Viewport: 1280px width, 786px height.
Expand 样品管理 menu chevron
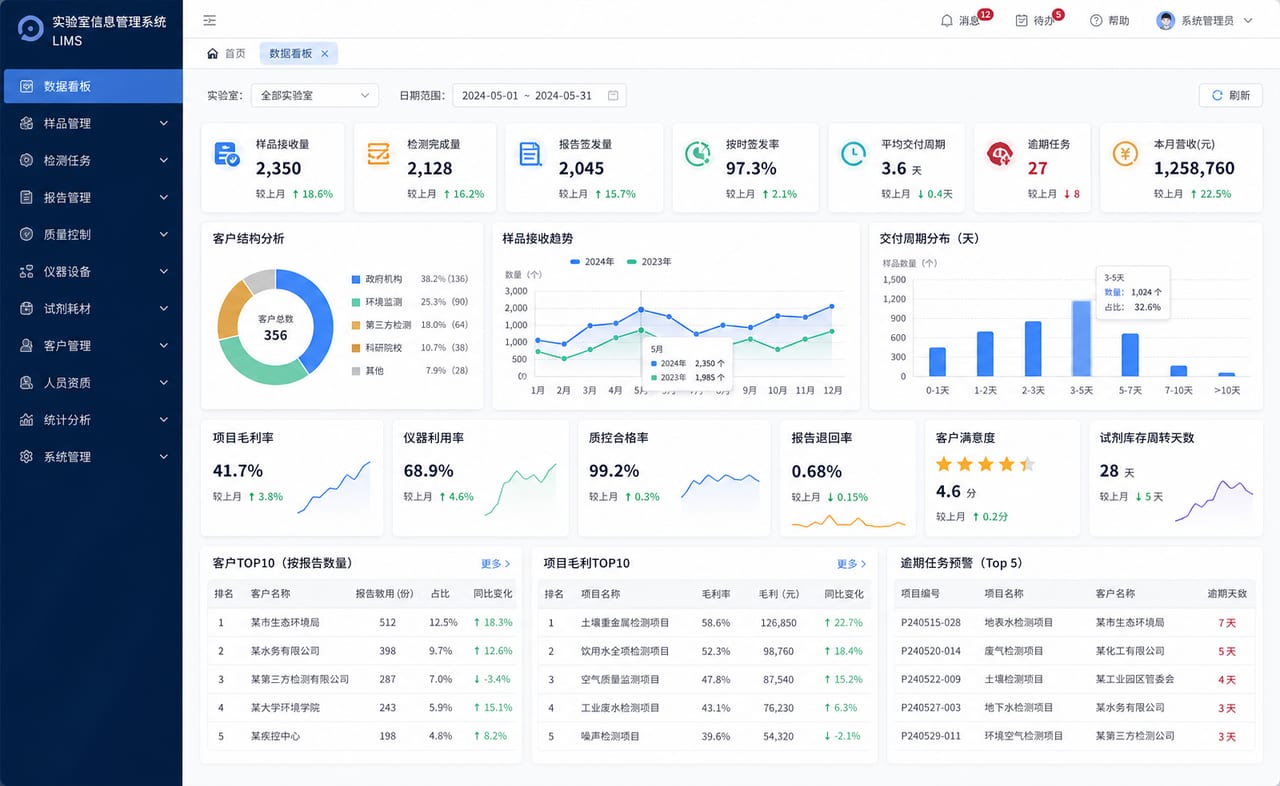[164, 123]
